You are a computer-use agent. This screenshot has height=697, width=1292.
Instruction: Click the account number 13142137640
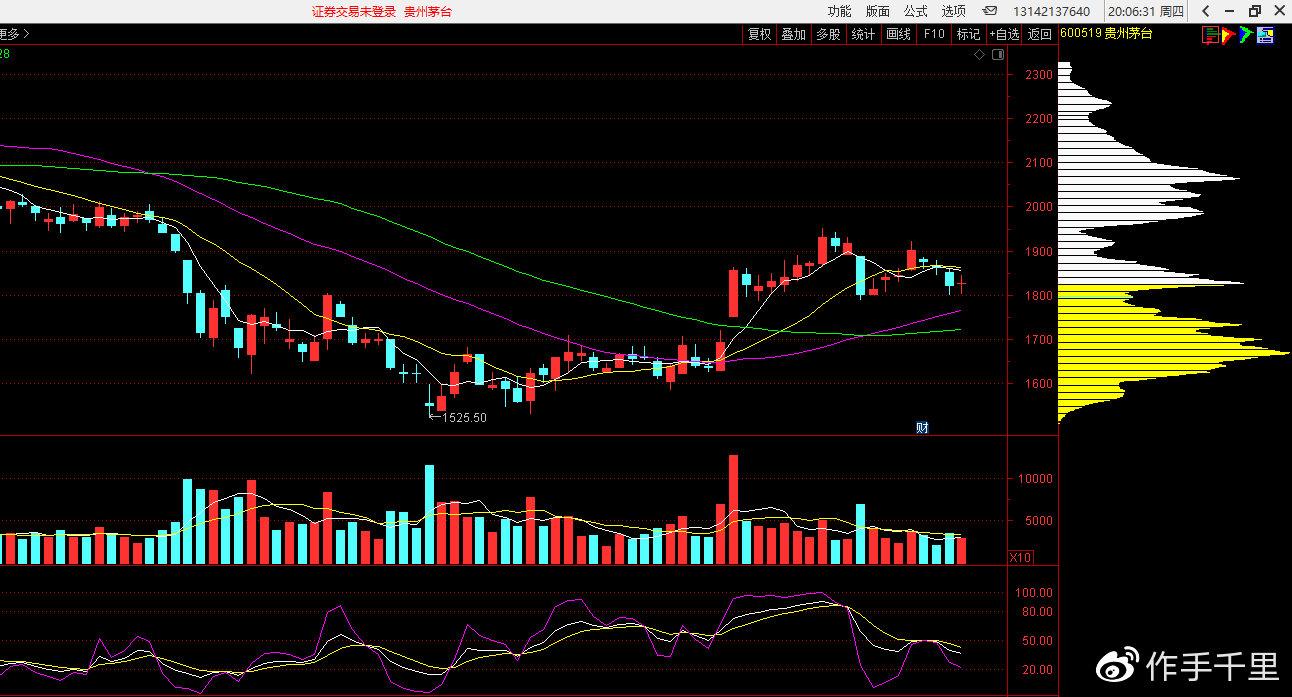(1051, 12)
